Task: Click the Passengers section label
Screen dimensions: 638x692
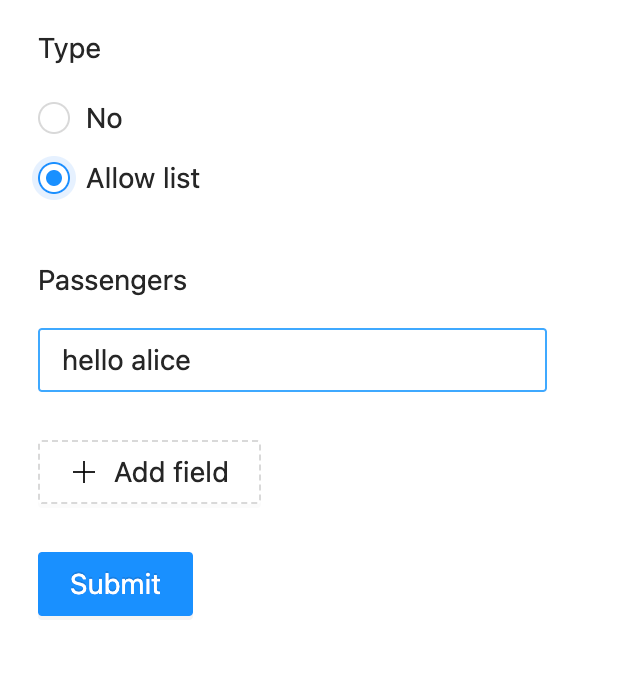Action: pos(113,281)
